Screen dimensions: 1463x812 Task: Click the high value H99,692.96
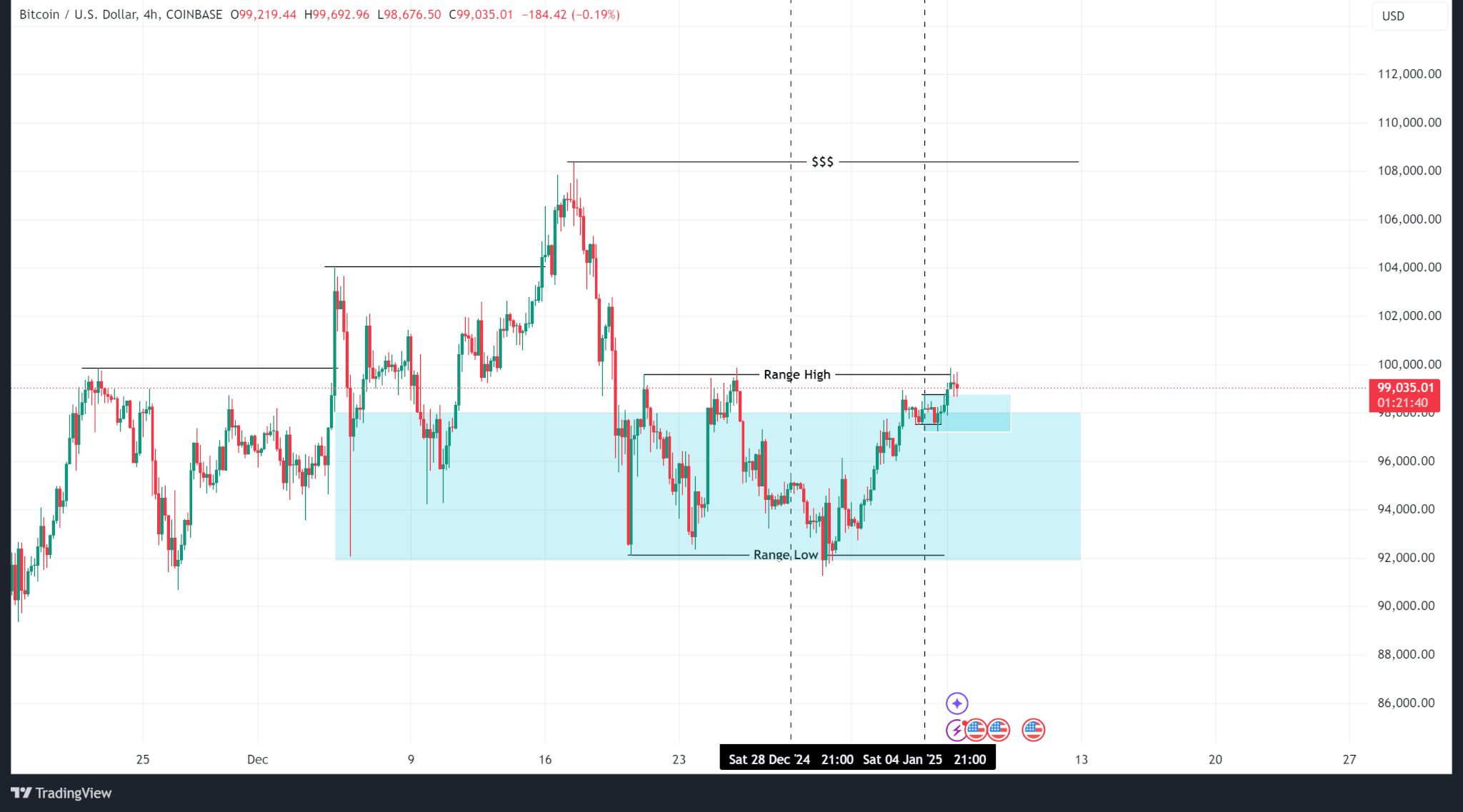(336, 14)
